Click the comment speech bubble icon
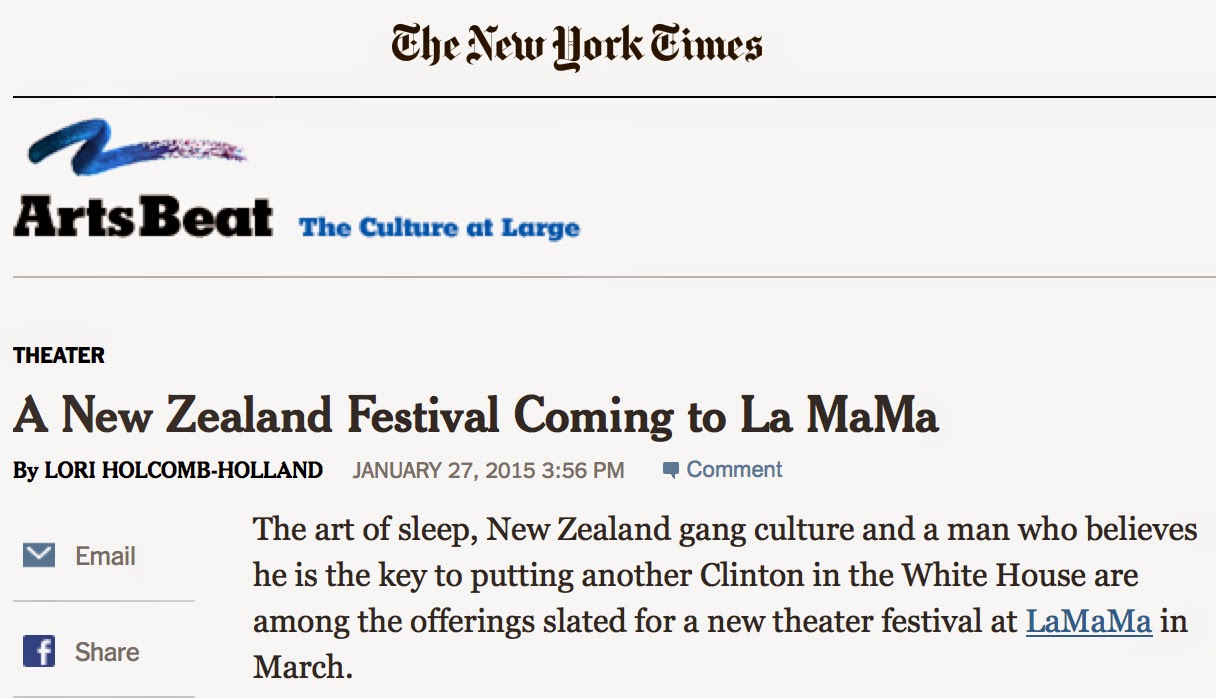 [671, 470]
